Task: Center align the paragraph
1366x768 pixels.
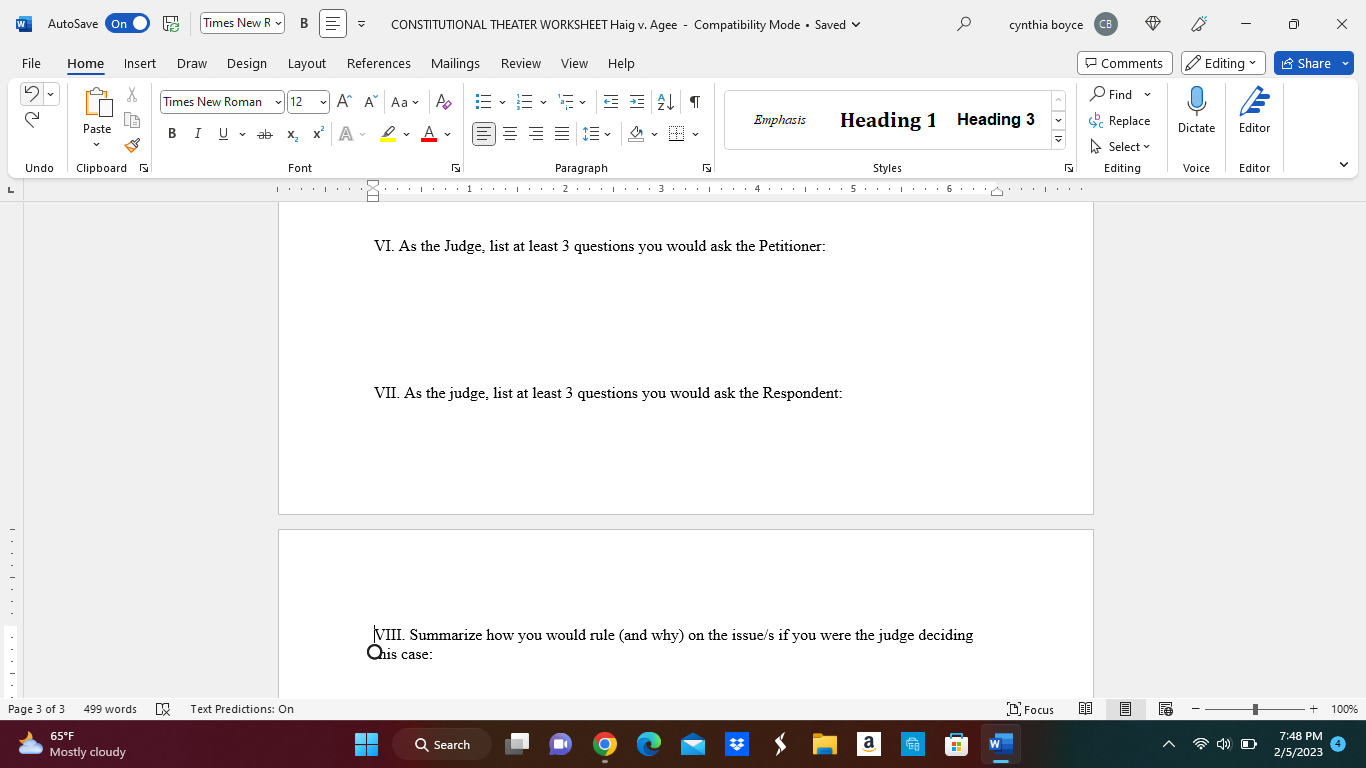Action: (x=510, y=134)
